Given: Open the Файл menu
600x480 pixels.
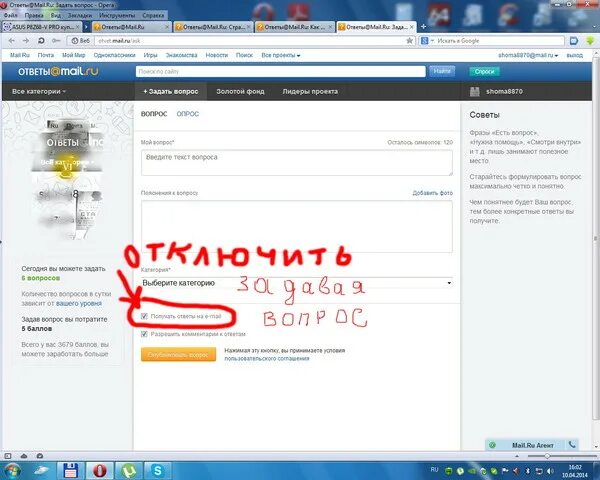Looking at the screenshot, I should pos(11,15).
